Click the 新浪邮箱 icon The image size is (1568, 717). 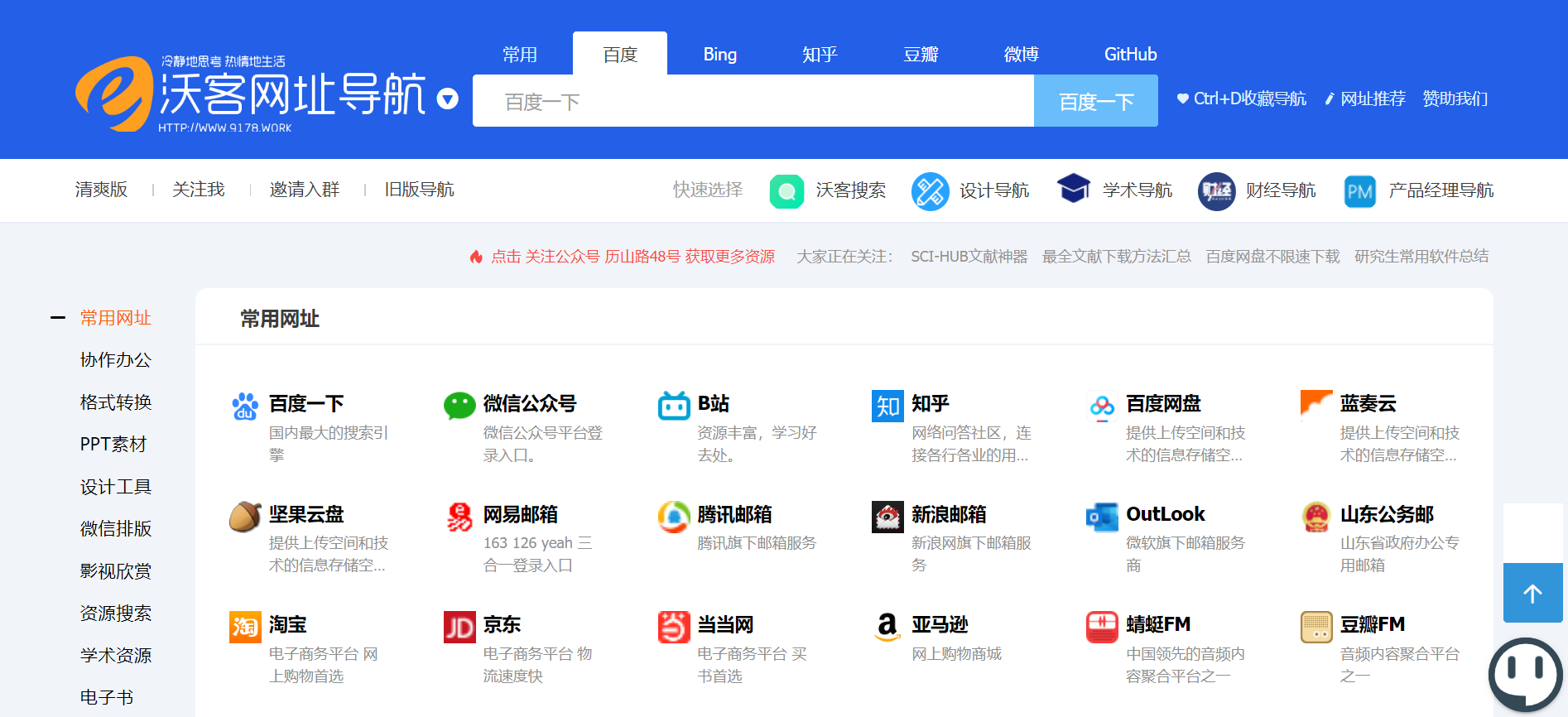pyautogui.click(x=887, y=517)
